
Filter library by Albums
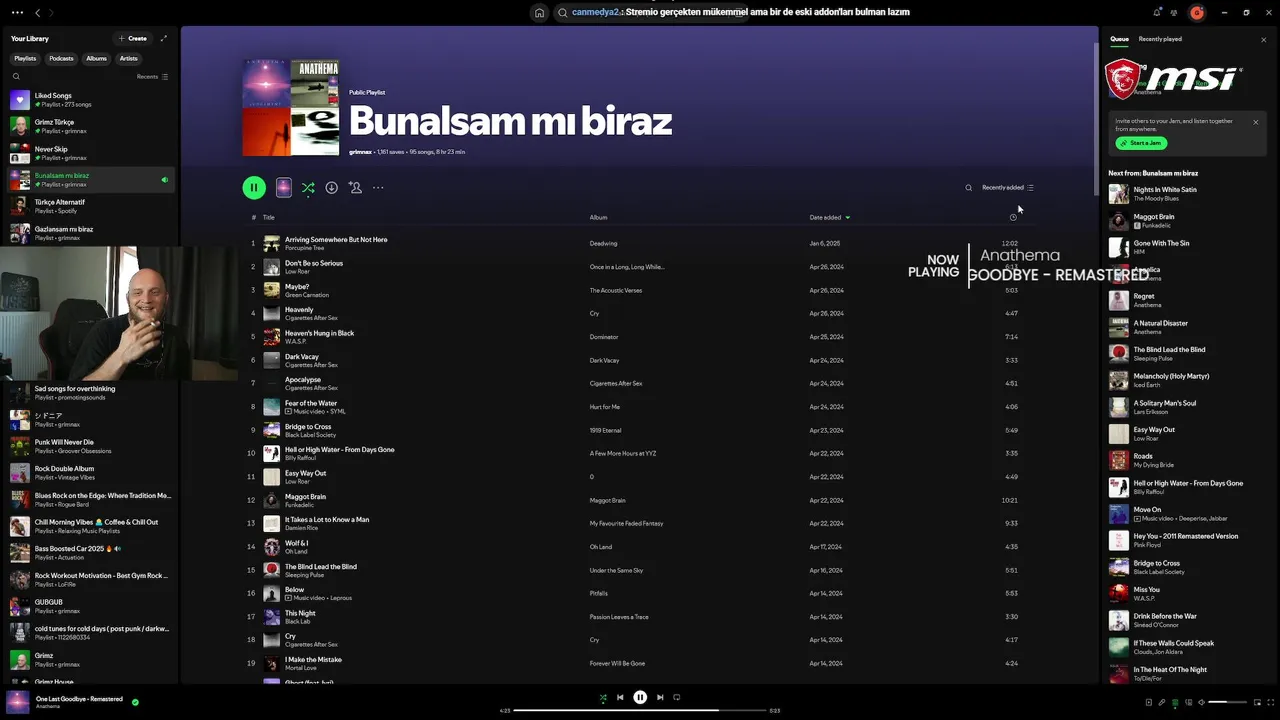(96, 58)
